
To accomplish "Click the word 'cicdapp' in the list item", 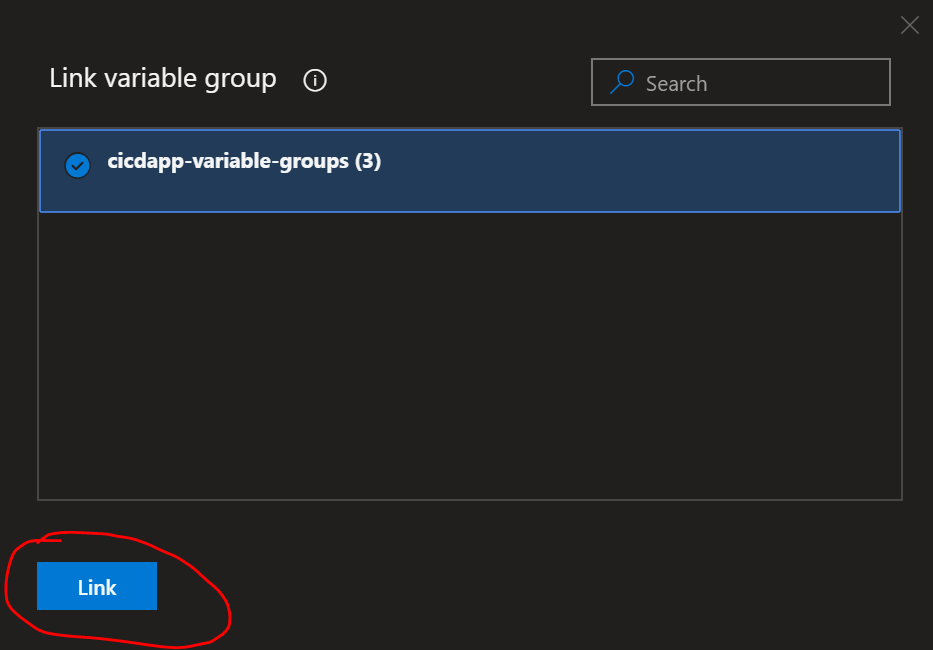I will (139, 162).
